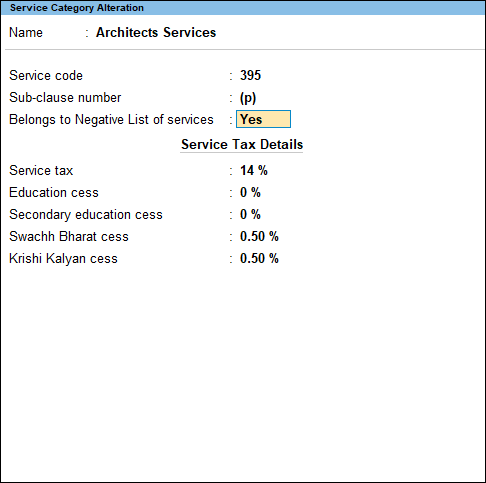Image resolution: width=486 pixels, height=483 pixels.
Task: Click the Service Tax Details heading
Action: click(x=242, y=144)
